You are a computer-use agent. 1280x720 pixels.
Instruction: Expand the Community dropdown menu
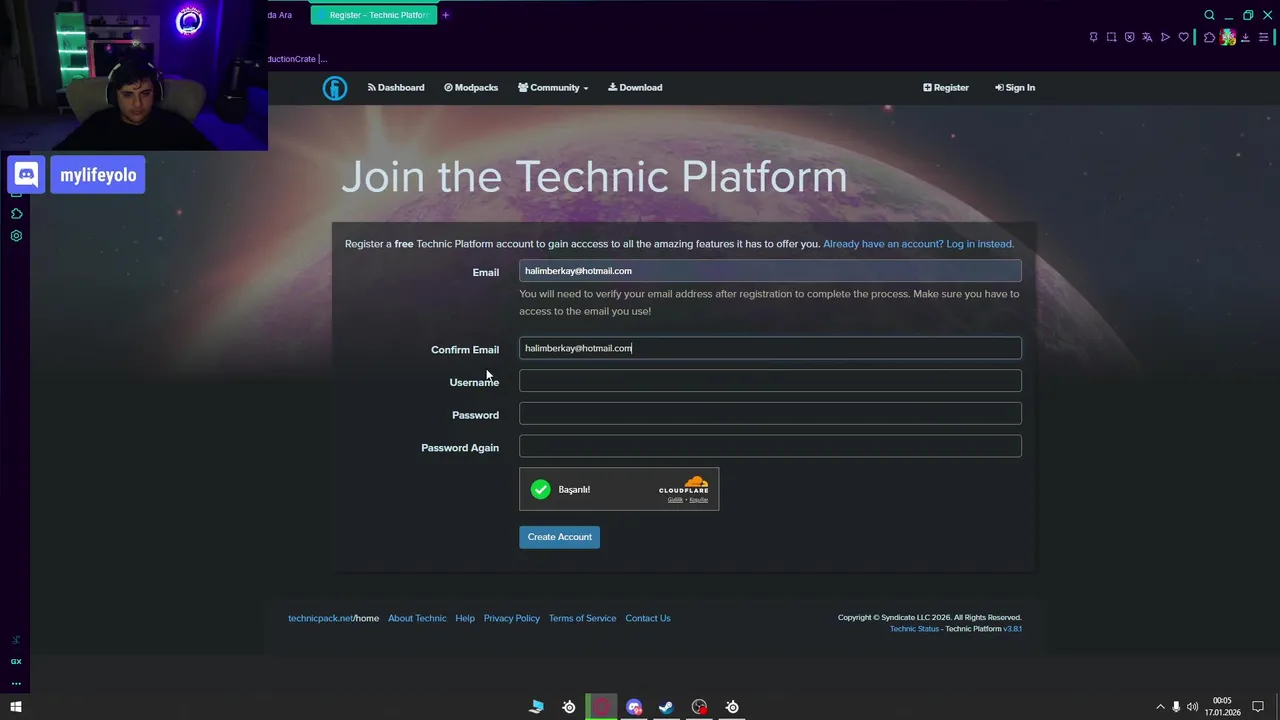coord(553,88)
